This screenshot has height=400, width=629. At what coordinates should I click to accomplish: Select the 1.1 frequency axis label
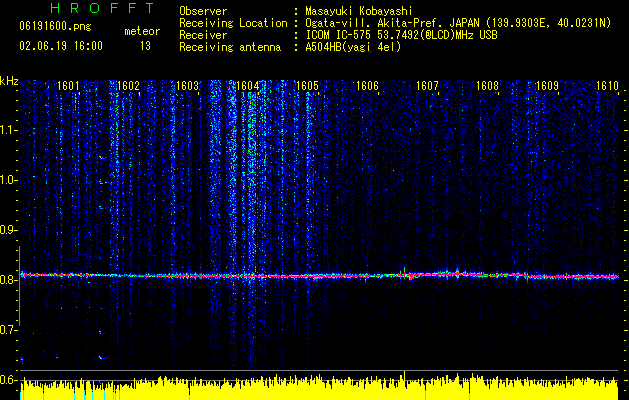coord(9,130)
